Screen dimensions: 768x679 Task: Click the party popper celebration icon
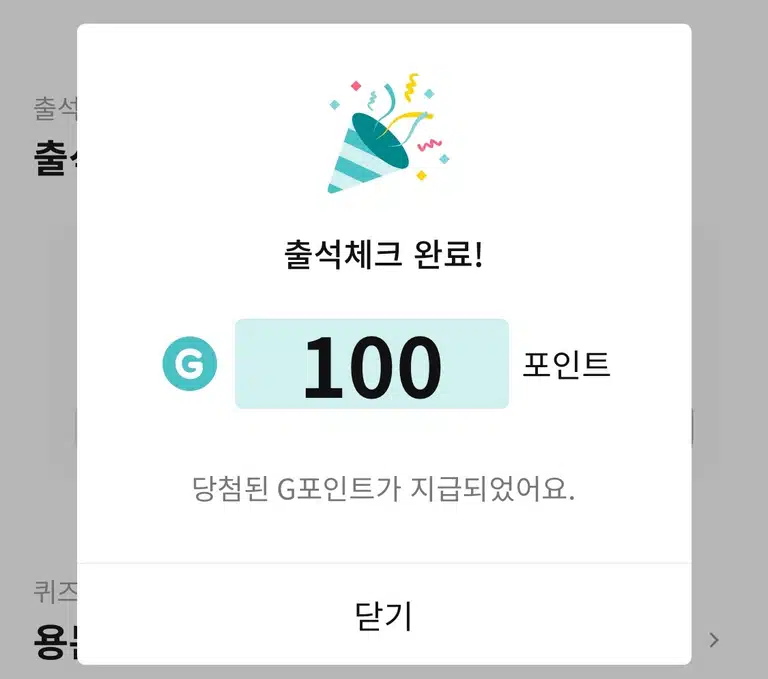[x=388, y=133]
